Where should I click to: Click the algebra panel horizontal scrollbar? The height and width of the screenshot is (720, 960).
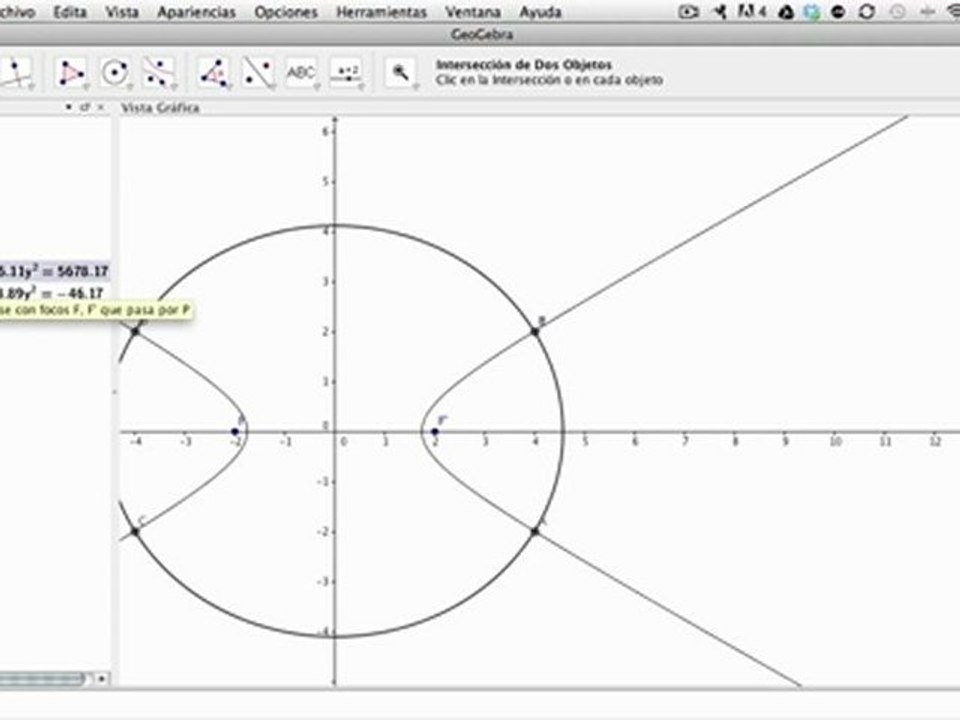42,678
